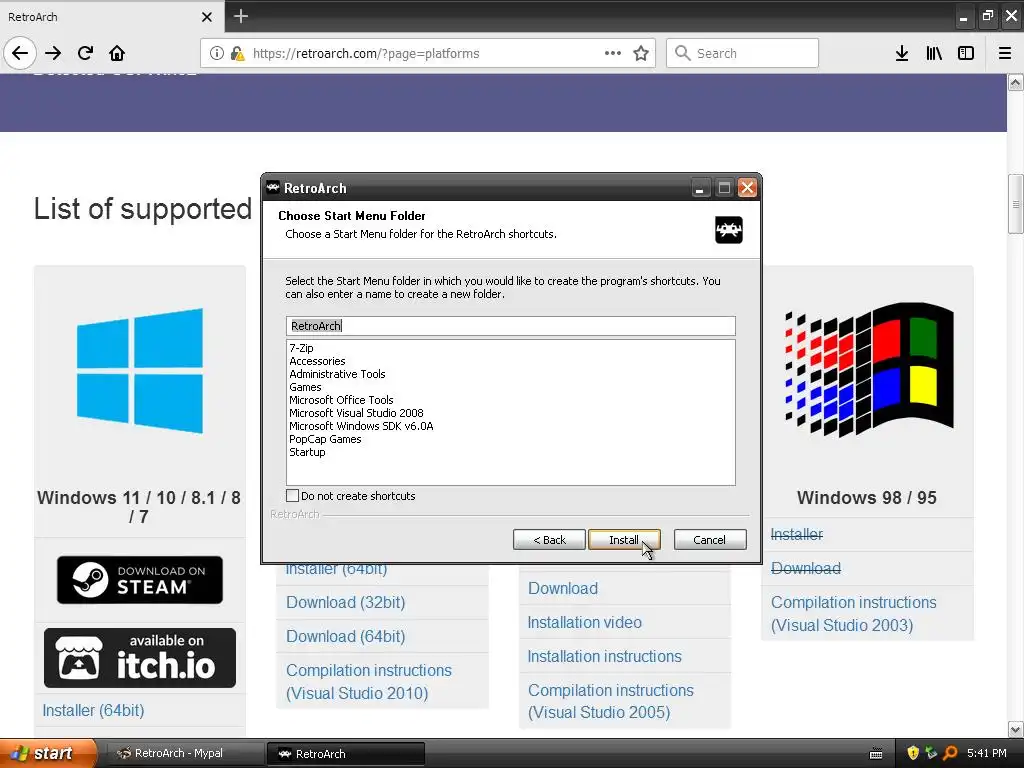The height and width of the screenshot is (768, 1024).
Task: Reload the page with the refresh icon
Action: (x=86, y=53)
